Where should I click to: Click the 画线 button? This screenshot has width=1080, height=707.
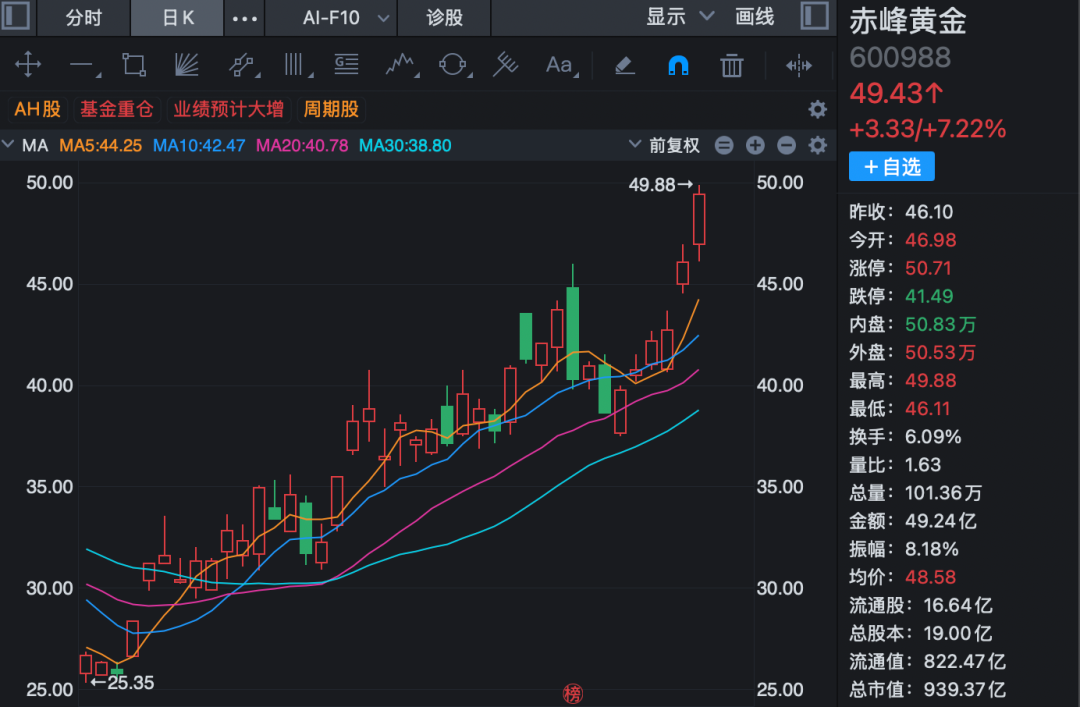[754, 17]
